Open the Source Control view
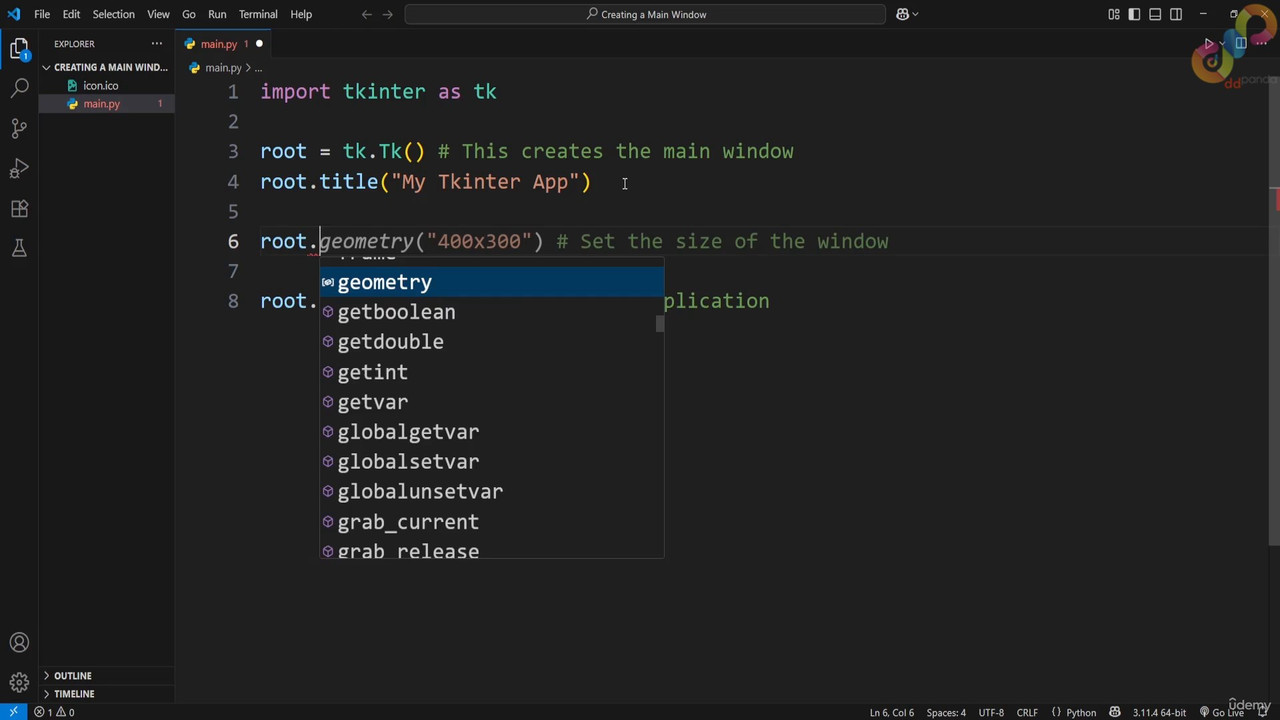Viewport: 1280px width, 720px height. tap(19, 128)
